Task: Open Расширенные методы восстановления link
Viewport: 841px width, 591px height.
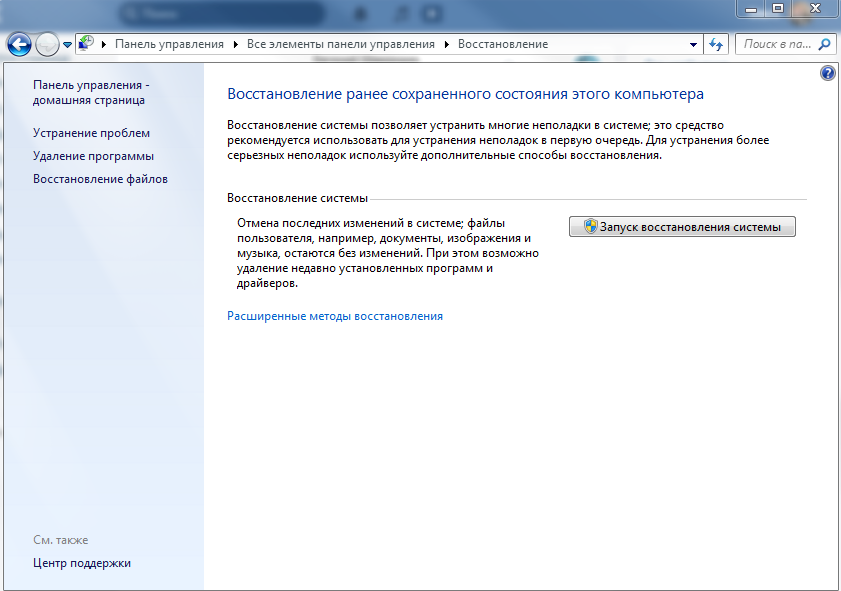Action: 335,316
